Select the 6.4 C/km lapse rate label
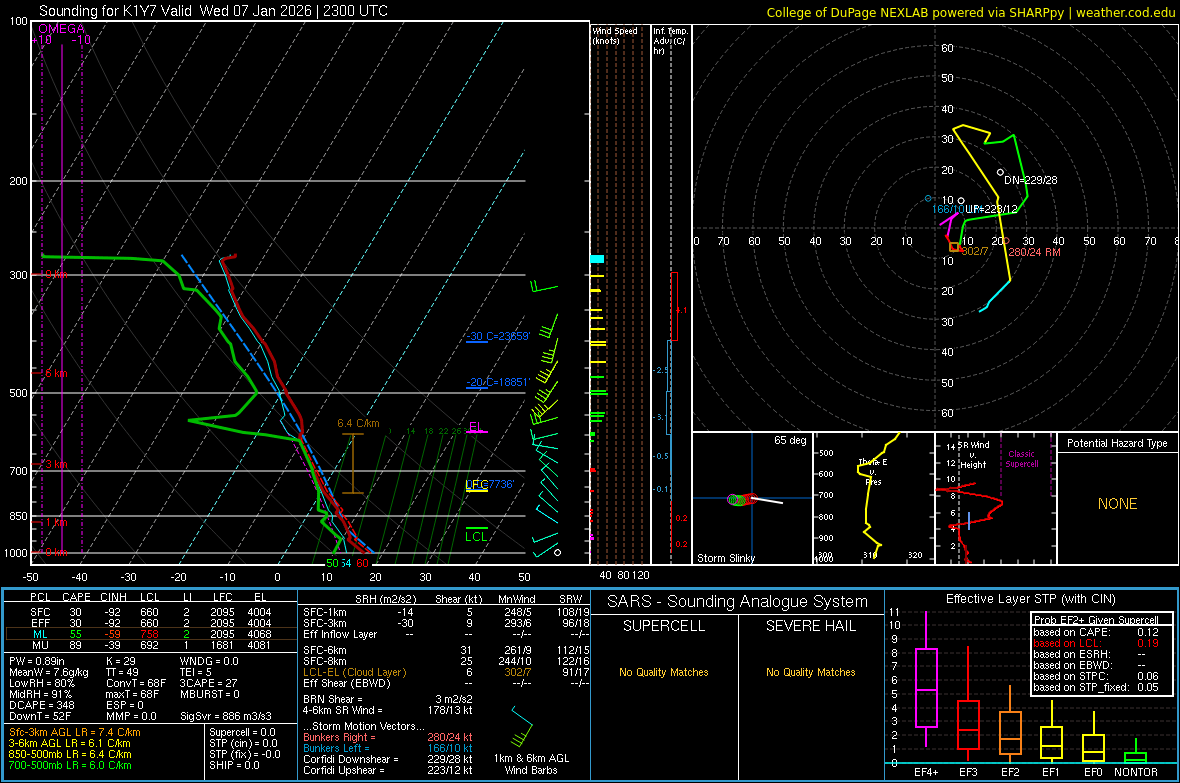The image size is (1180, 783). click(x=358, y=423)
